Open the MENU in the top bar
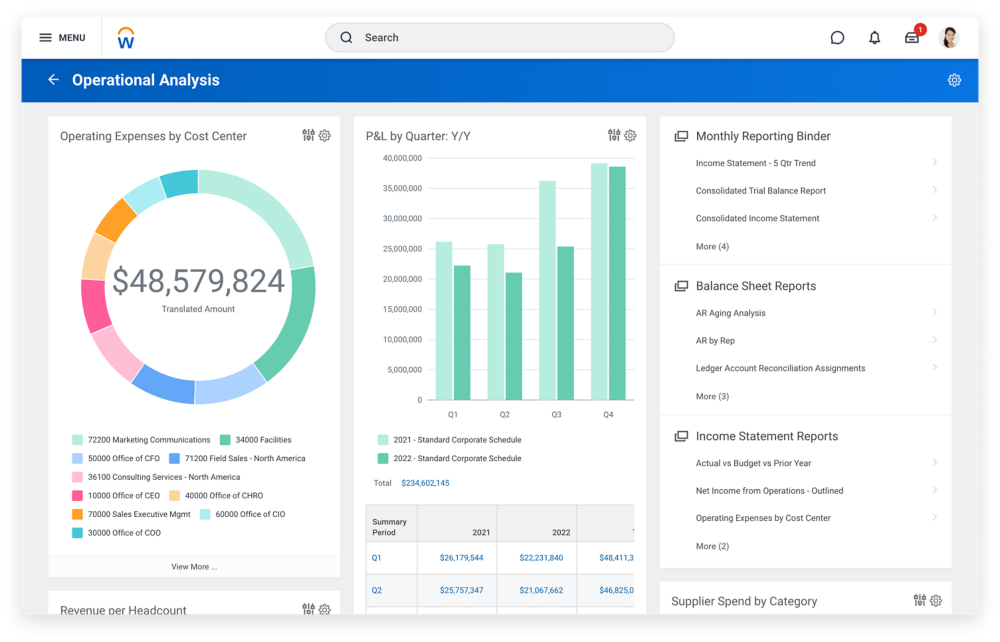The height and width of the screenshot is (642, 1000). pyautogui.click(x=62, y=37)
